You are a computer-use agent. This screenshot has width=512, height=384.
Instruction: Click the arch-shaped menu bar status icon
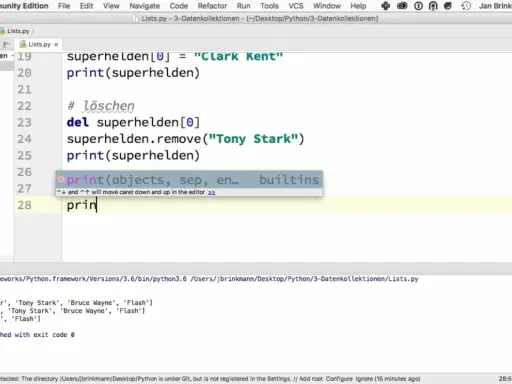pos(433,6)
